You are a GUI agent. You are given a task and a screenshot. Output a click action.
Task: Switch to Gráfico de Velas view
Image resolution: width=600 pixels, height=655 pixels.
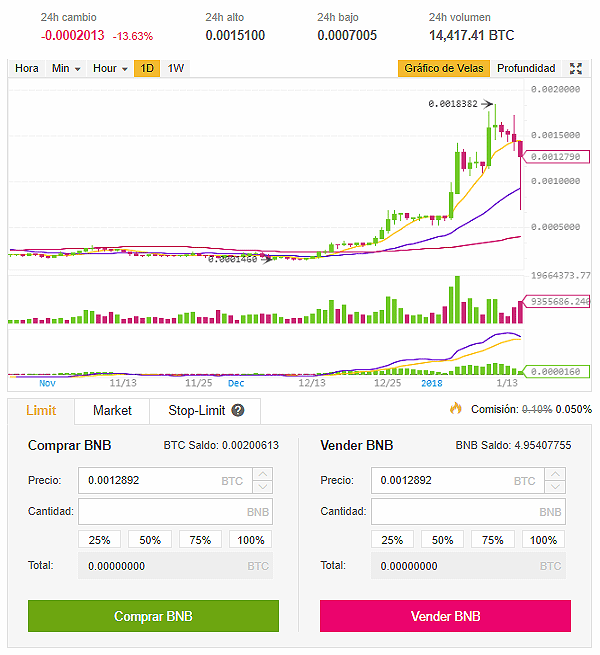pyautogui.click(x=444, y=69)
